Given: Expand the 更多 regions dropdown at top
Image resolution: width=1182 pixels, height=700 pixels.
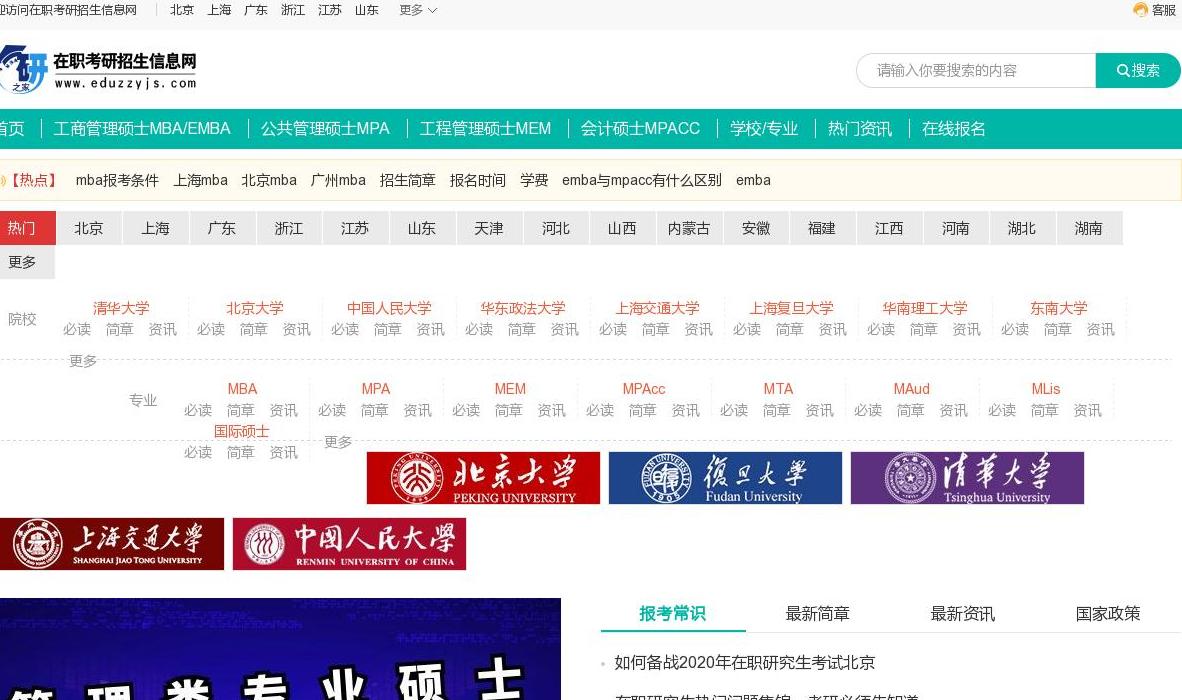Looking at the screenshot, I should (418, 10).
